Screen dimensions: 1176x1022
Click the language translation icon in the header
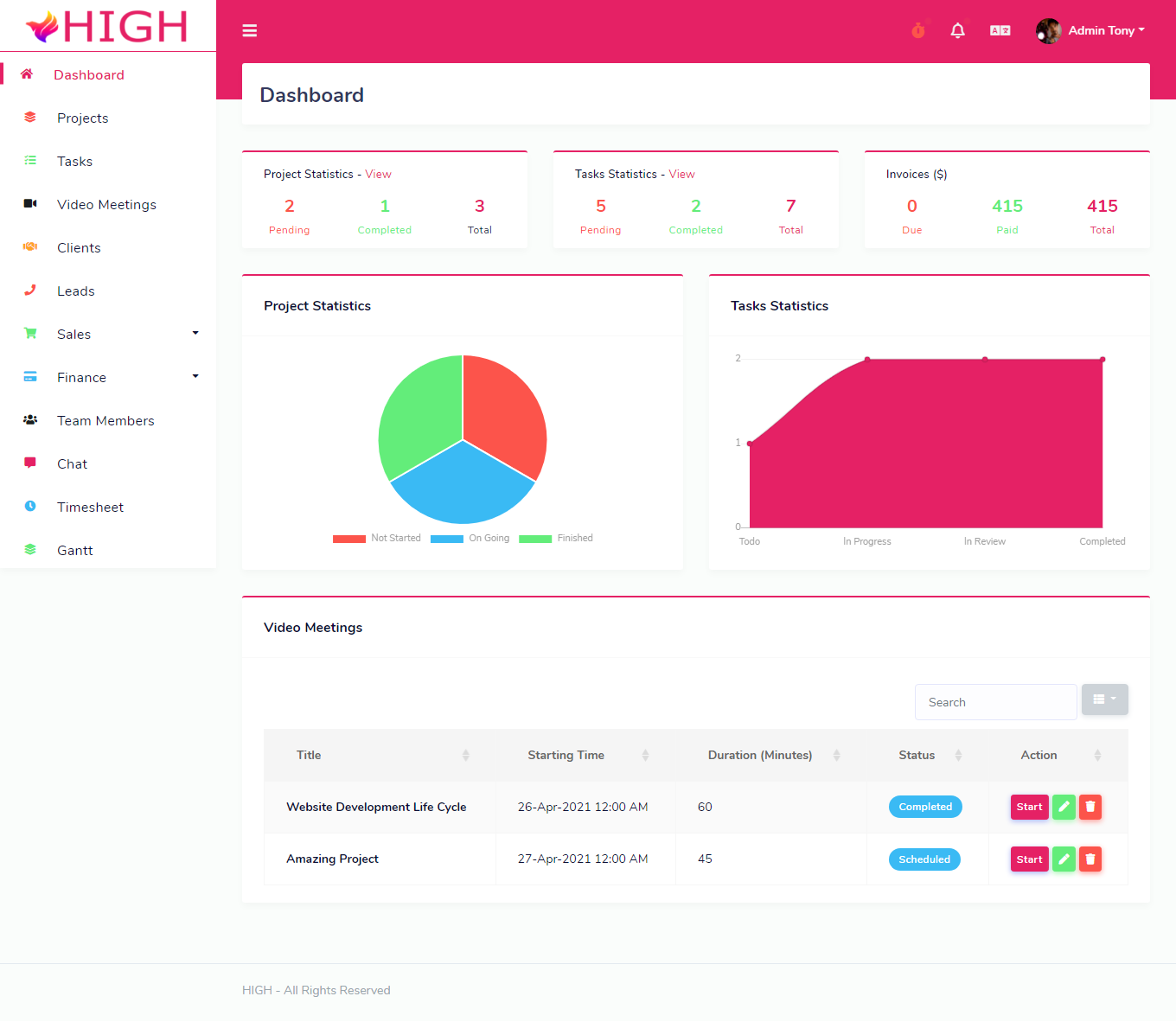[1000, 30]
